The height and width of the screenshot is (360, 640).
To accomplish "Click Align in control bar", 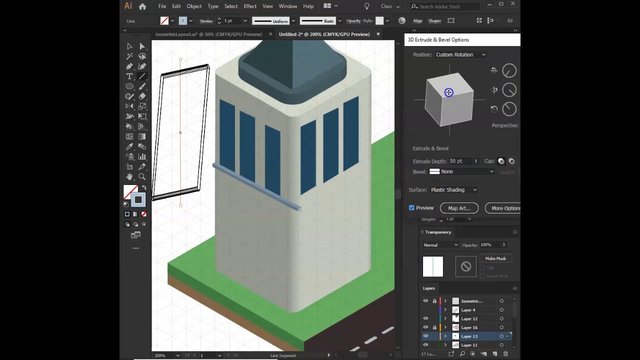I will (417, 21).
